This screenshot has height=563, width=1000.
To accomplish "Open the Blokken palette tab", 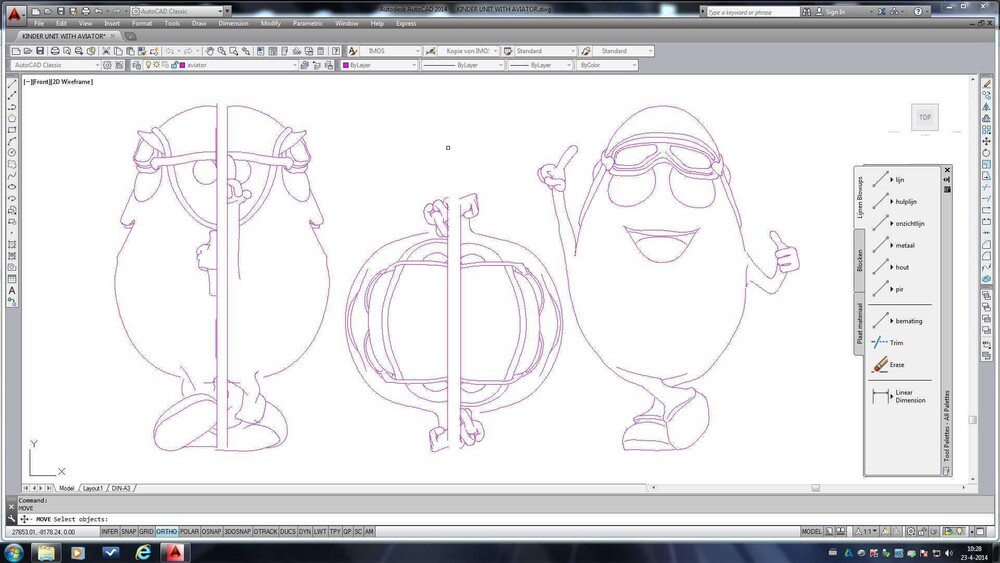I will (859, 260).
